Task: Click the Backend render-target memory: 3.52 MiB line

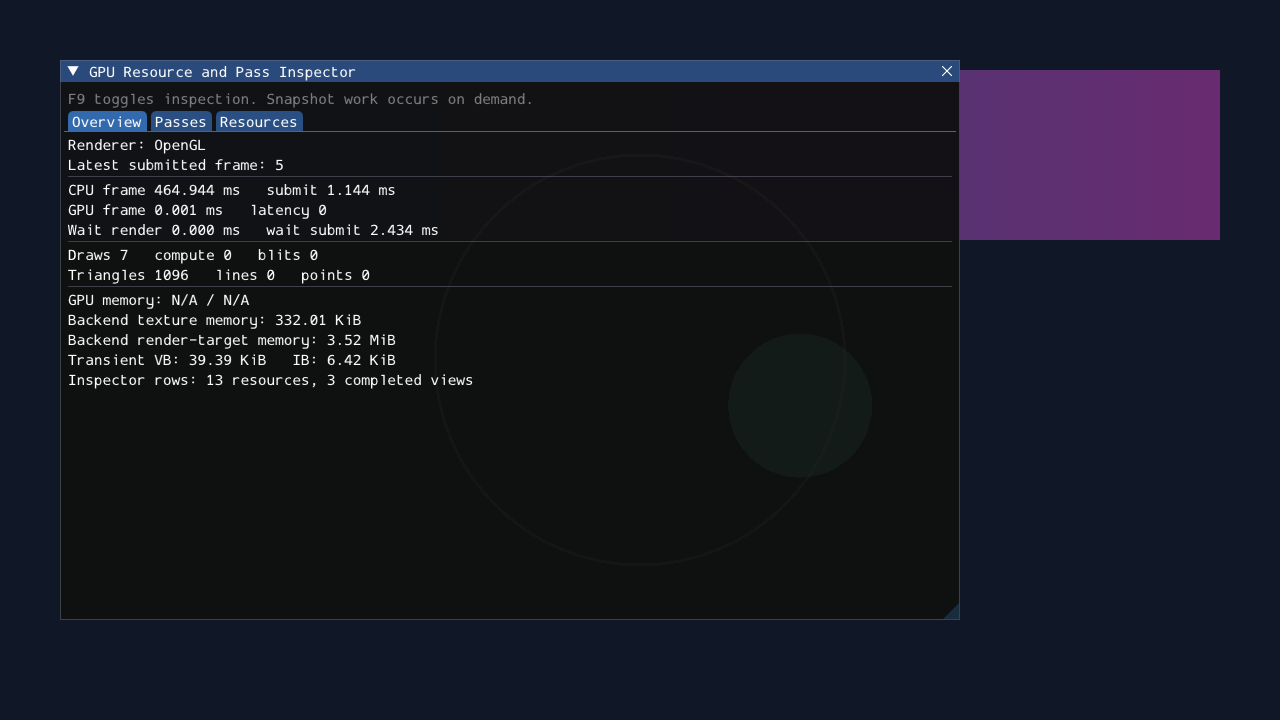Action: pyautogui.click(x=232, y=340)
